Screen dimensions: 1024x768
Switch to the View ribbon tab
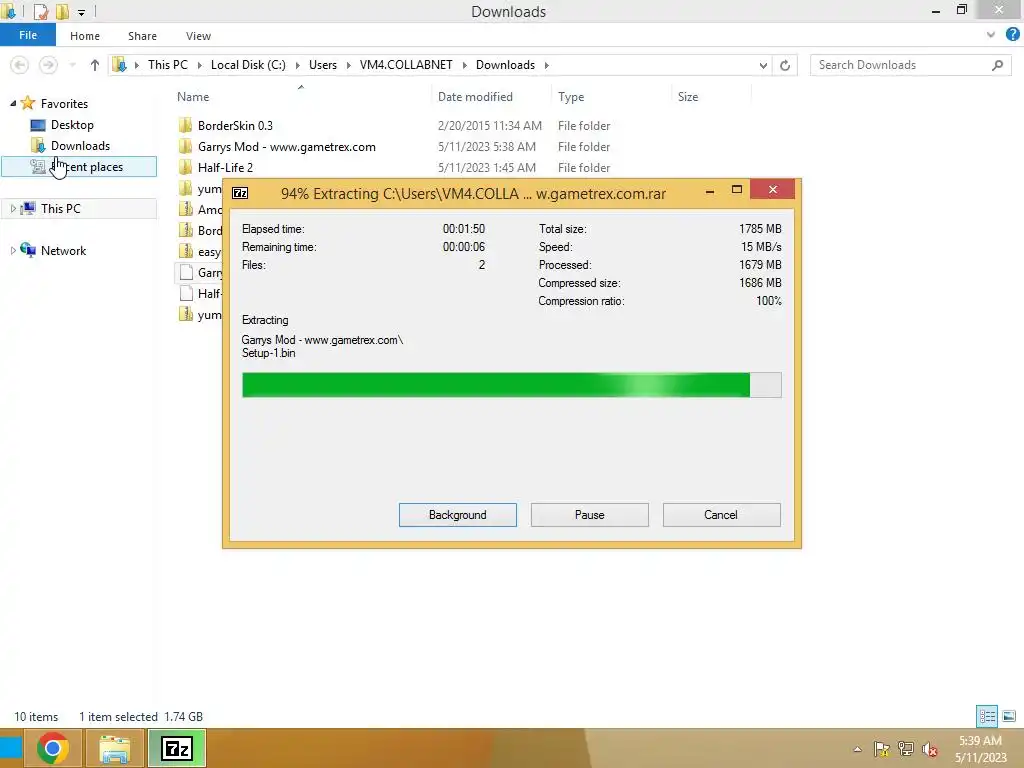198,36
